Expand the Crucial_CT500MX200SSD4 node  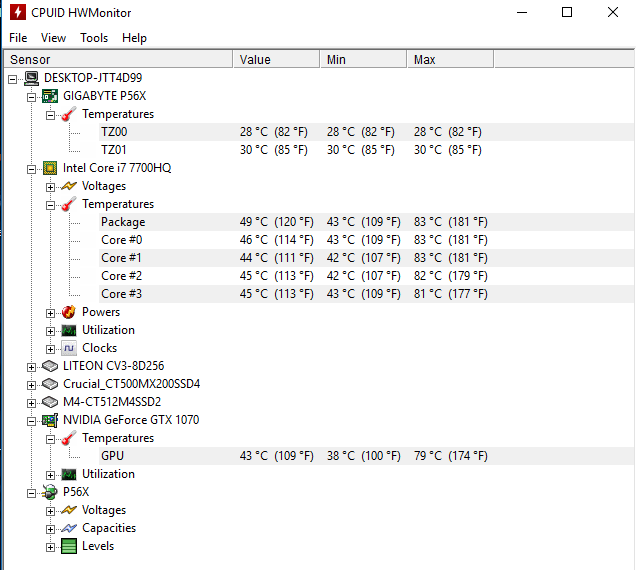(x=31, y=385)
